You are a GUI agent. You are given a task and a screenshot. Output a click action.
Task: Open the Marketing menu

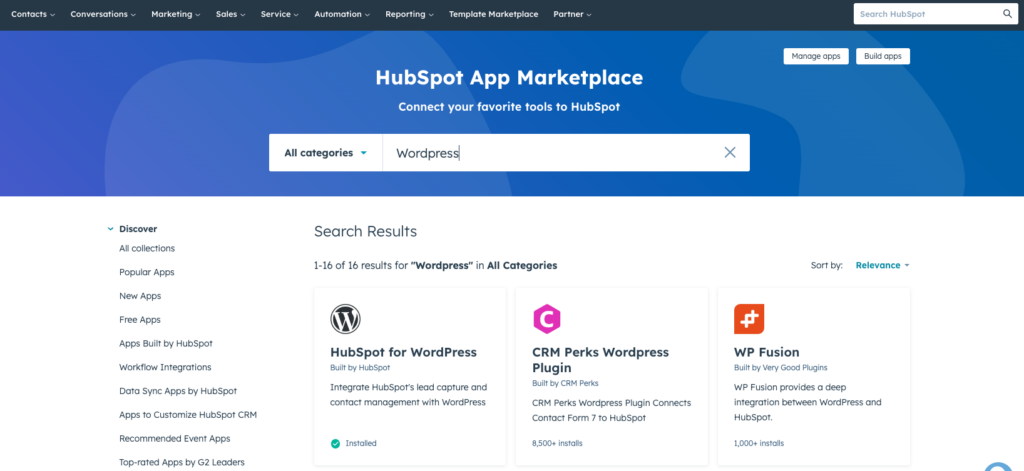click(176, 14)
